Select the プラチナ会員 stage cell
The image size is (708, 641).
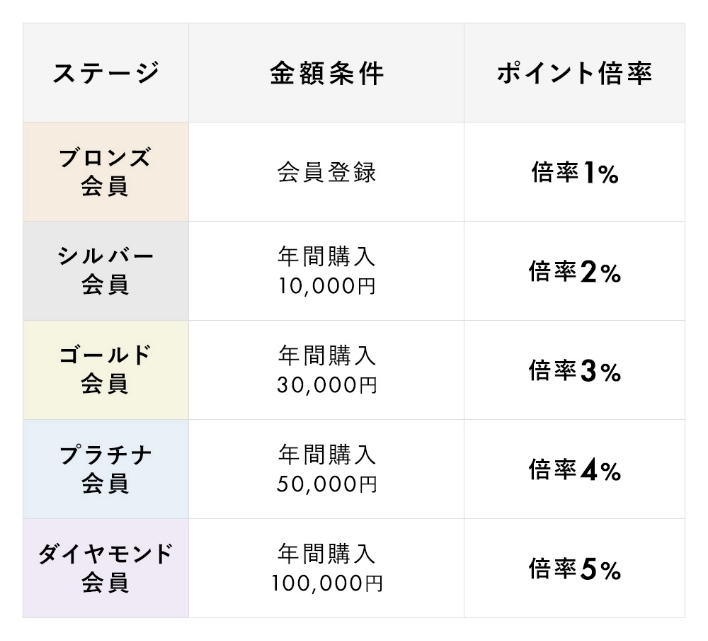point(106,469)
